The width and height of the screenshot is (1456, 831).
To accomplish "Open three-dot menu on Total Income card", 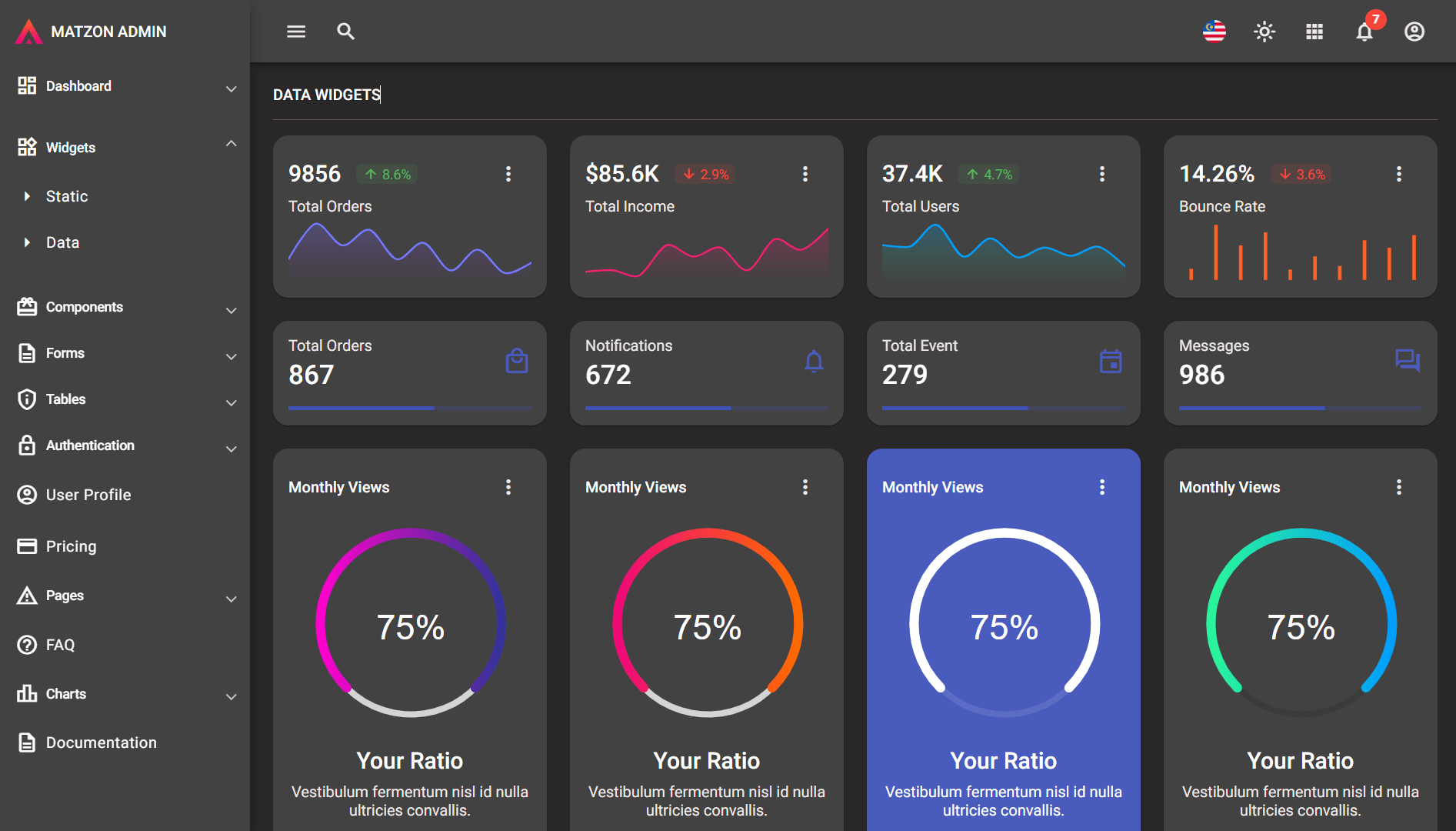I will [x=805, y=174].
